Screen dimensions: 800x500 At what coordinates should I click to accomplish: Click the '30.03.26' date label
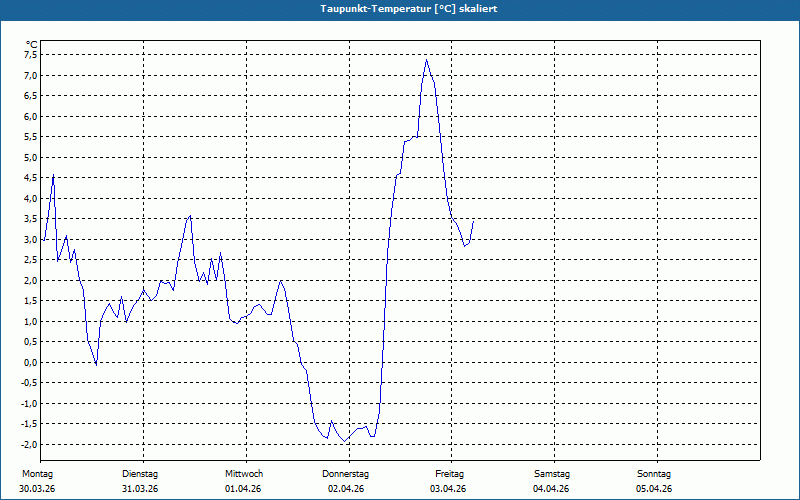click(x=37, y=489)
